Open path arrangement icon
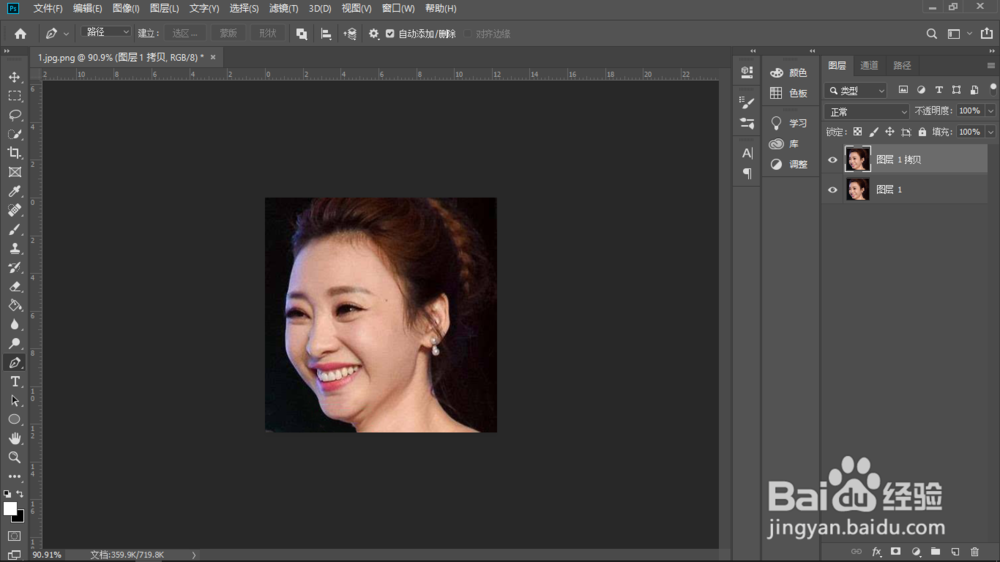Viewport: 1000px width, 562px height. pyautogui.click(x=349, y=34)
